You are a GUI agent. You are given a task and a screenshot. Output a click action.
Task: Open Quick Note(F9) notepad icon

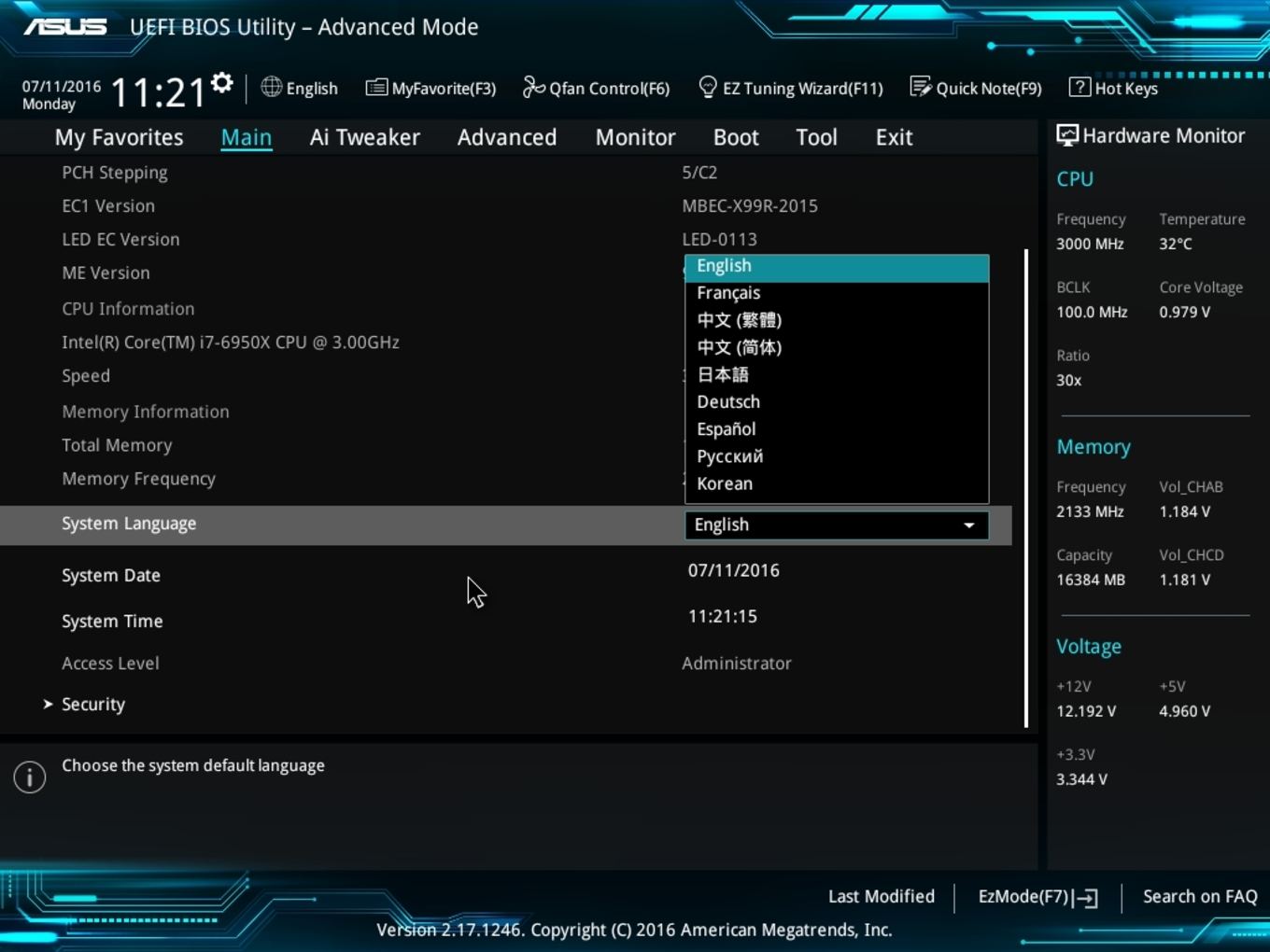tap(921, 87)
